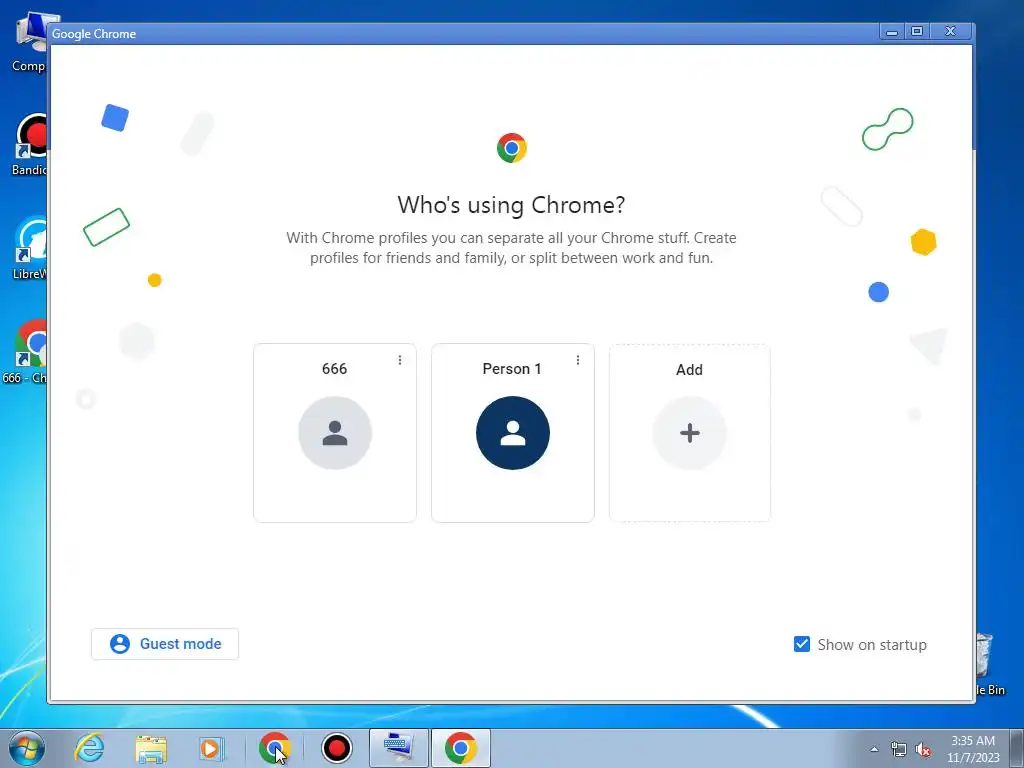Switch to On-Screen Keyboard taskbar item
This screenshot has width=1024, height=768.
[398, 748]
